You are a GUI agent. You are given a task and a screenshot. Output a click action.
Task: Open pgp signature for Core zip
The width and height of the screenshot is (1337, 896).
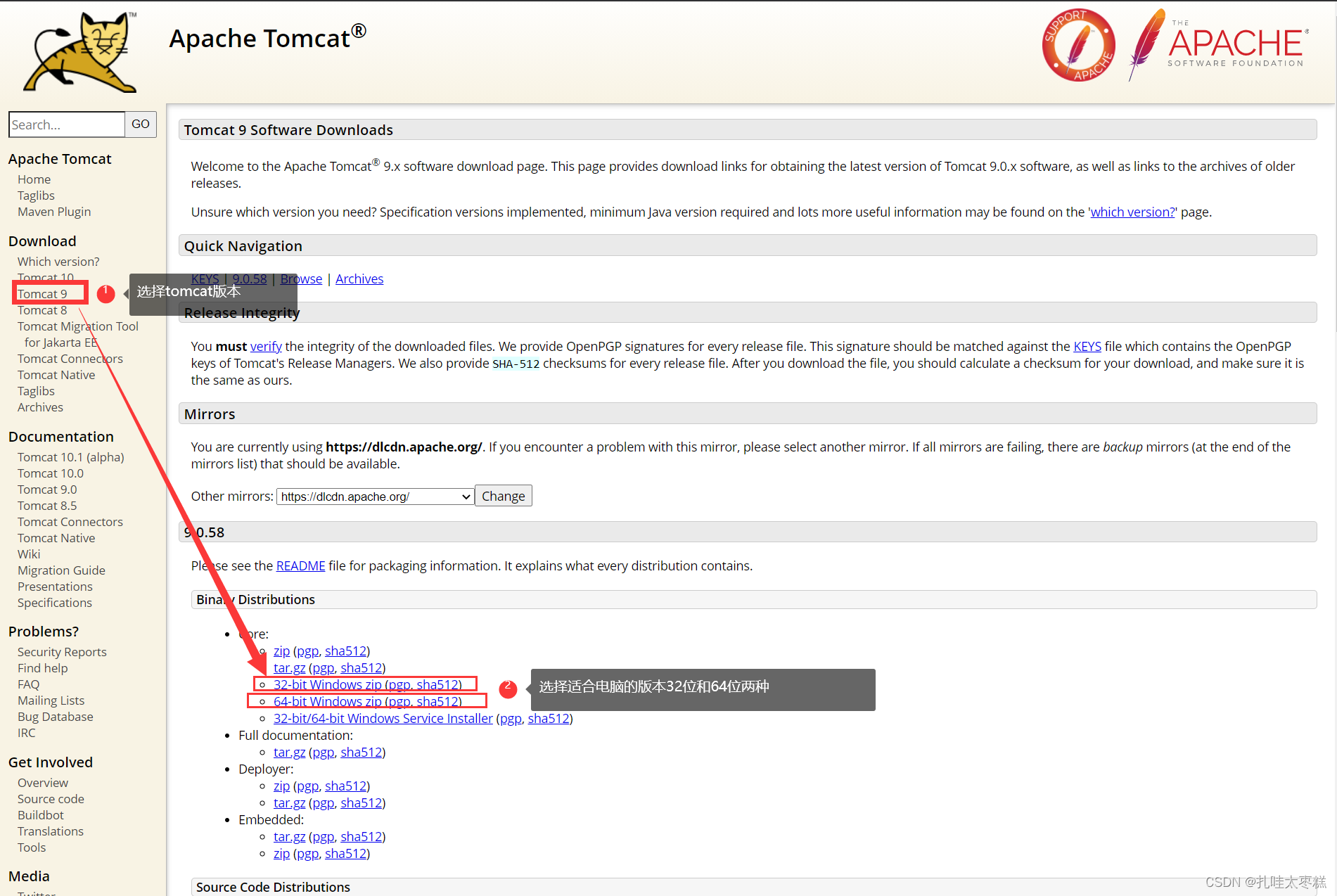307,651
